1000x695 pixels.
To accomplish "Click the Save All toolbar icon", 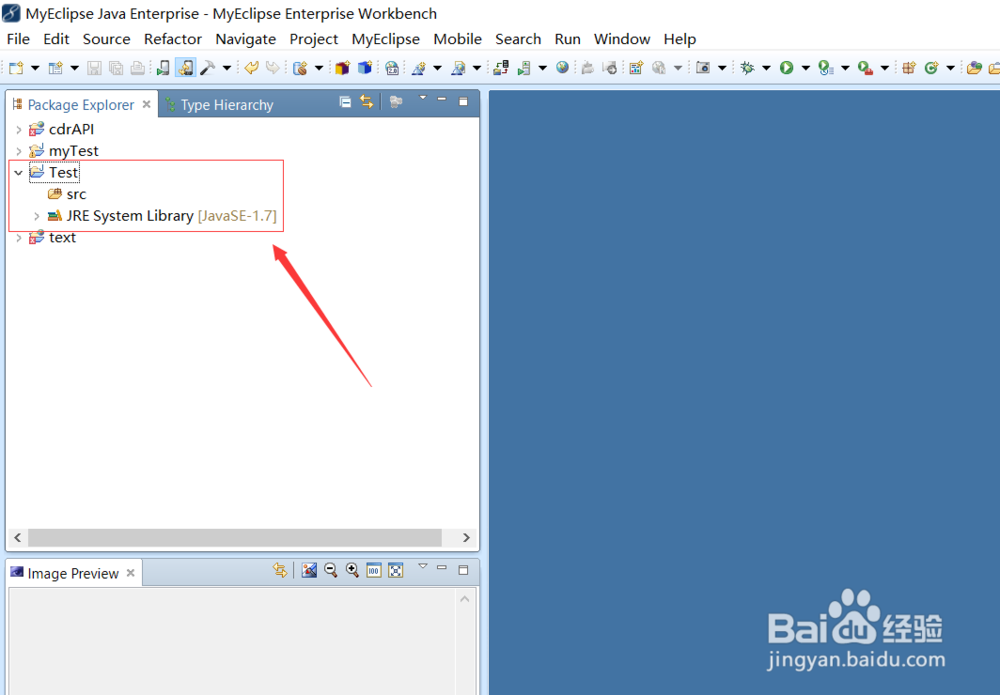I will click(x=116, y=68).
